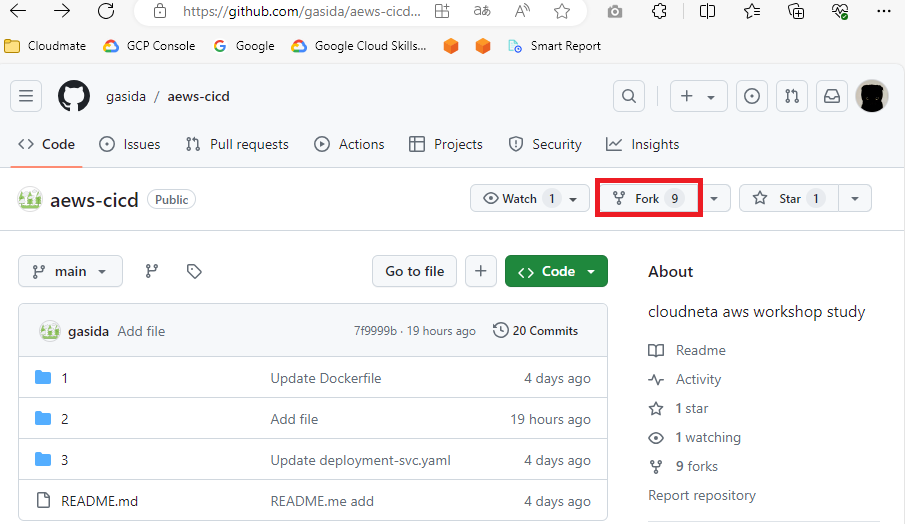
Task: Open create new plus dropdown
Action: click(x=698, y=96)
